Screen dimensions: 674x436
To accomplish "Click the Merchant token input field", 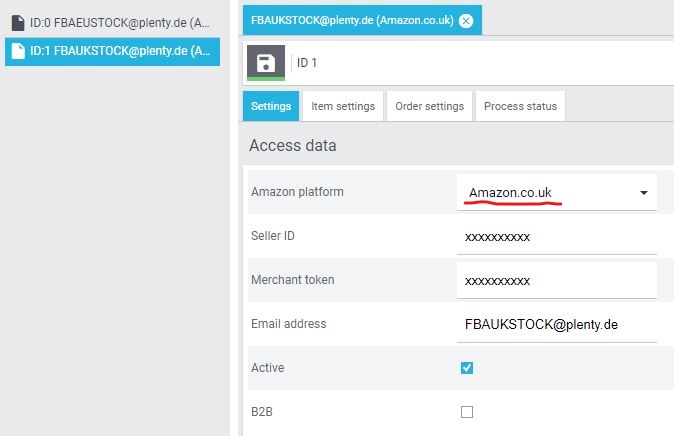I will [x=555, y=281].
